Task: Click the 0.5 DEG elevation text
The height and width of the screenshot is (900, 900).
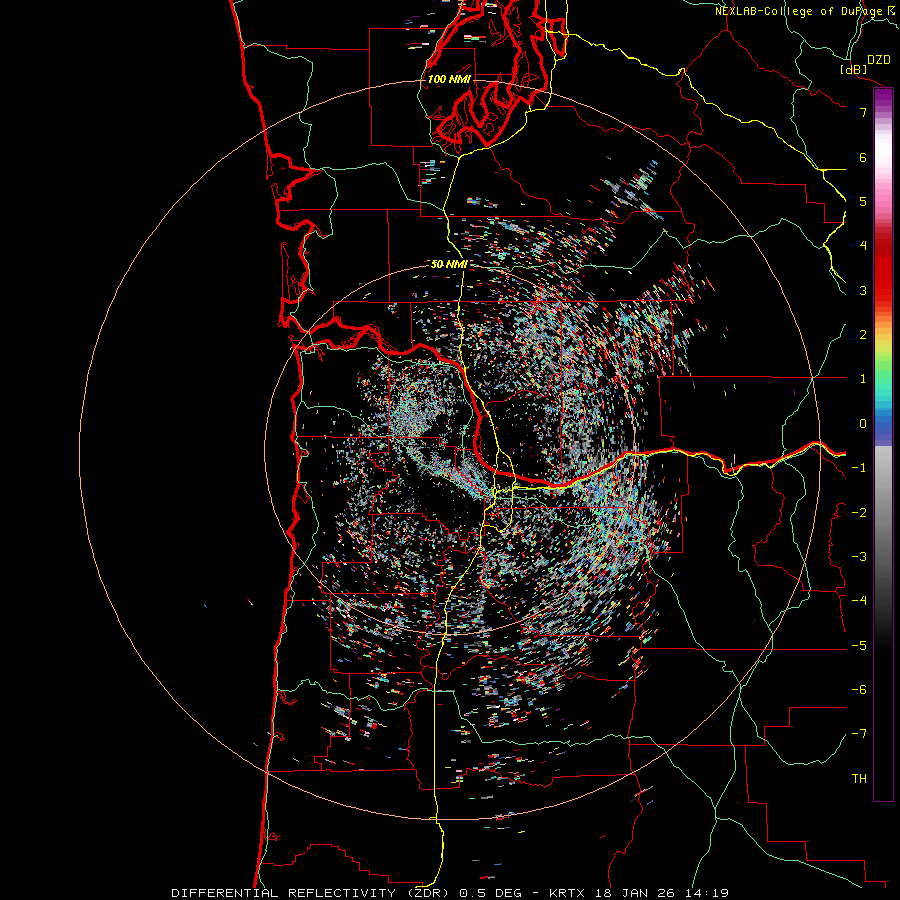Action: coord(490,893)
